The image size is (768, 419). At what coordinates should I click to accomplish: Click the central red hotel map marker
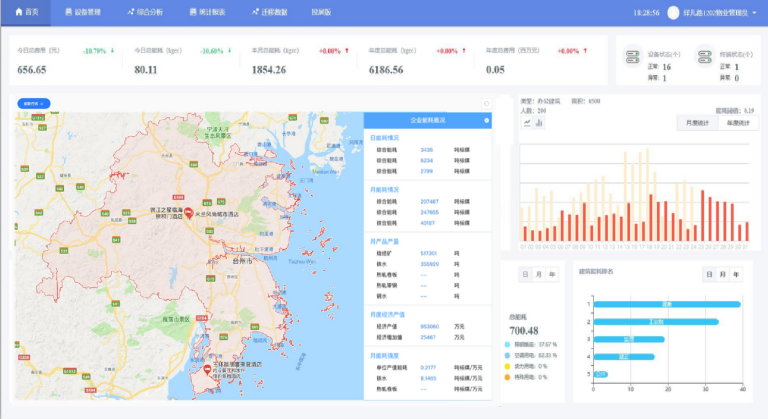point(188,213)
